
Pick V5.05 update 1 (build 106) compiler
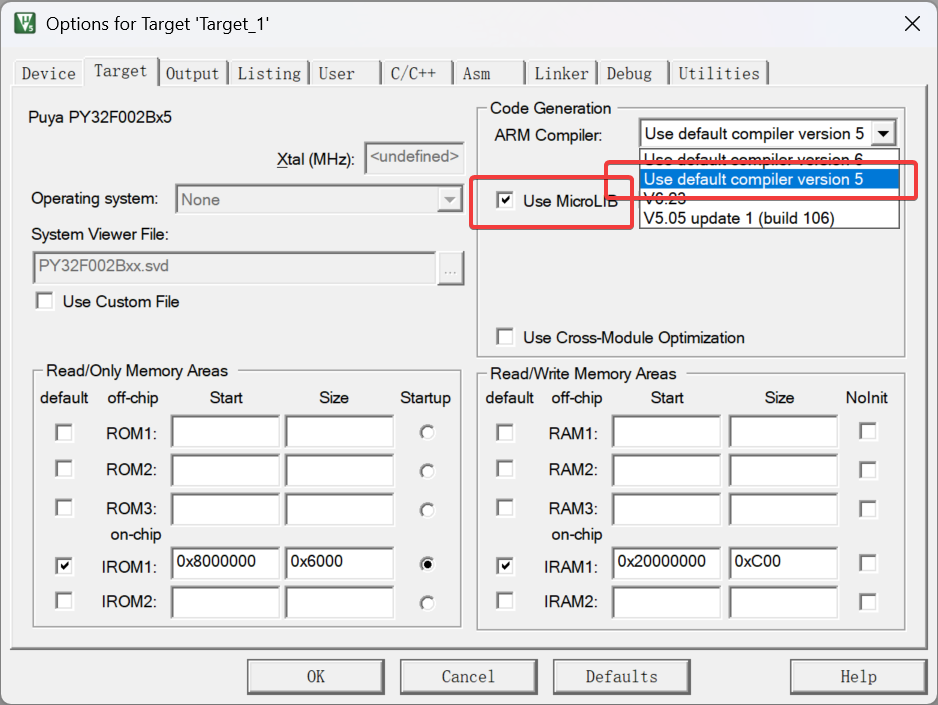point(769,218)
